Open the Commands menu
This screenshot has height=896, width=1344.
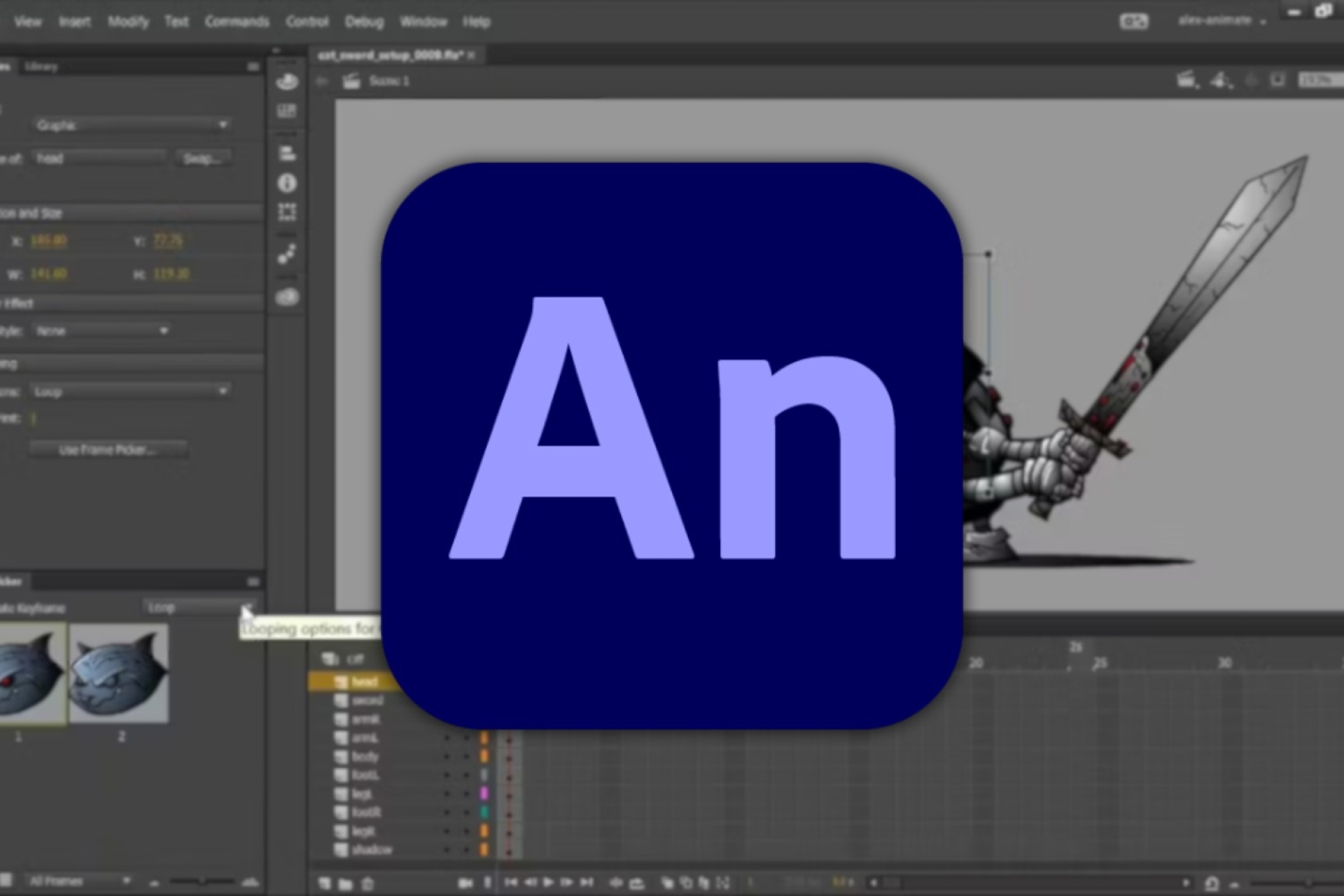(x=237, y=22)
